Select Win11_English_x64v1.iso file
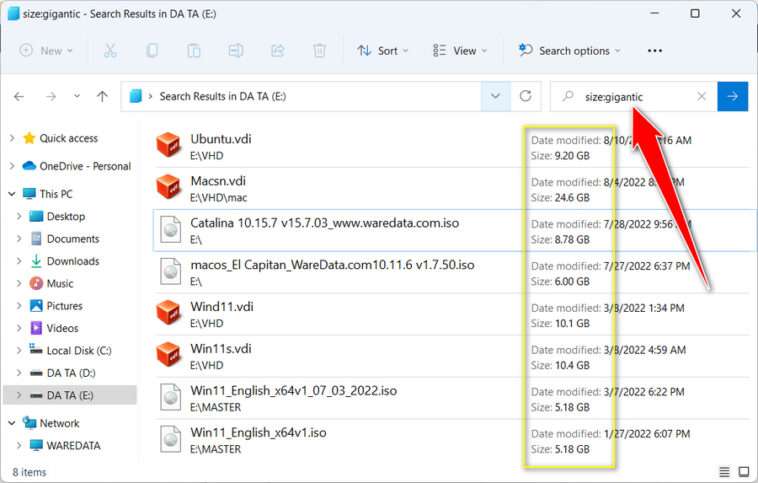Image resolution: width=758 pixels, height=483 pixels. [x=452, y=440]
